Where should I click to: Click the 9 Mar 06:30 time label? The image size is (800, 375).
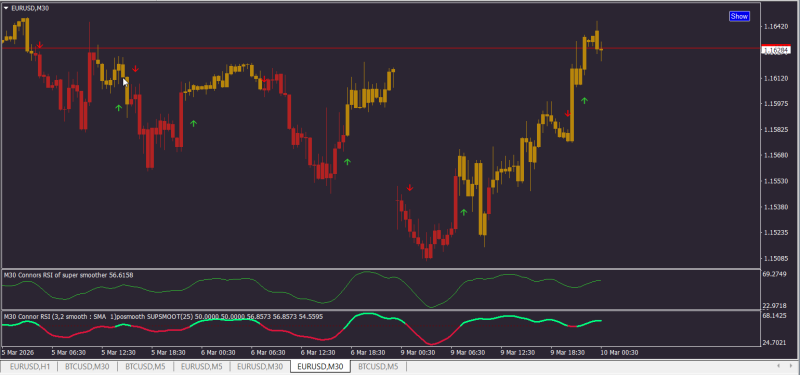[468, 352]
